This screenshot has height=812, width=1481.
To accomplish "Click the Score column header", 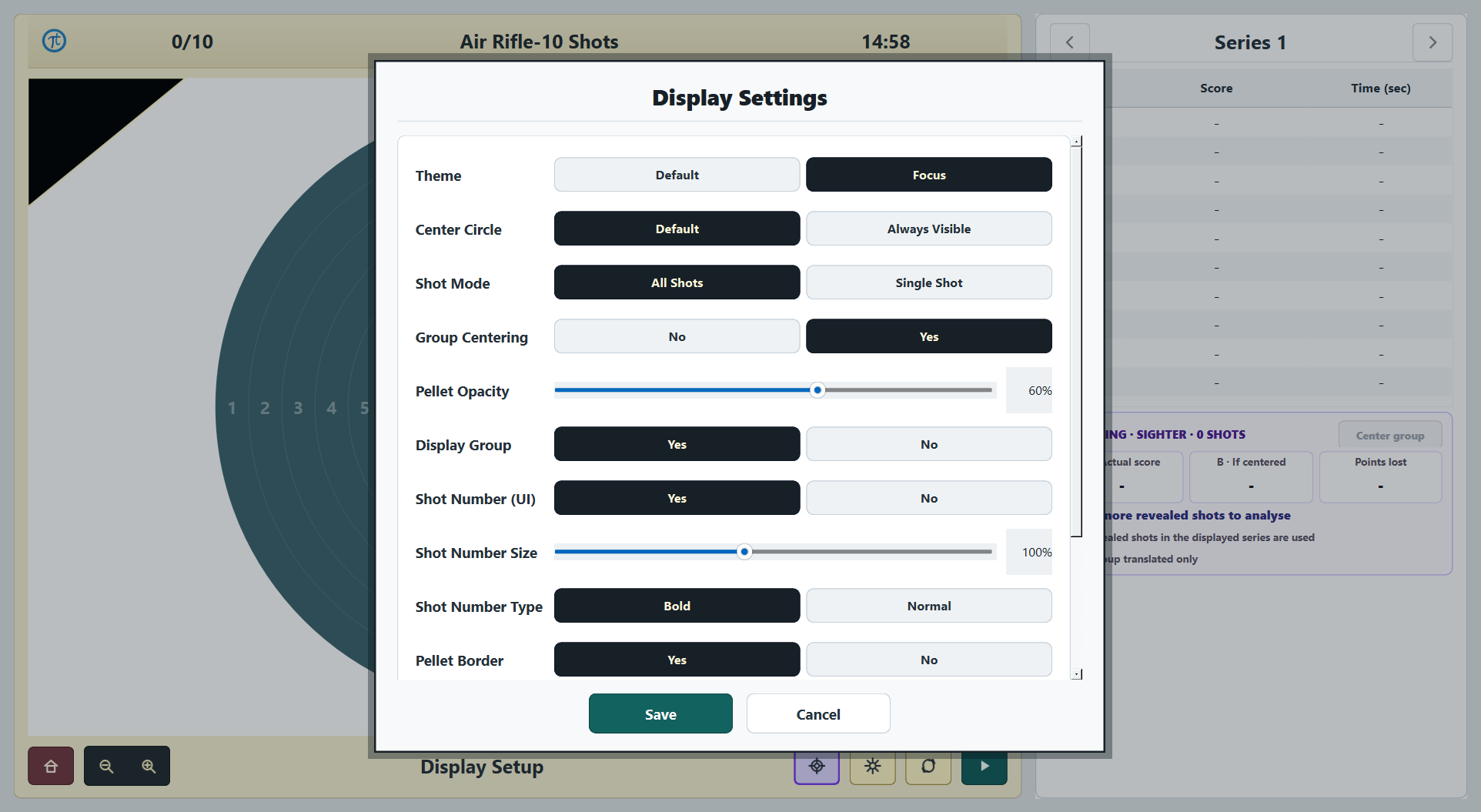I will pos(1216,88).
